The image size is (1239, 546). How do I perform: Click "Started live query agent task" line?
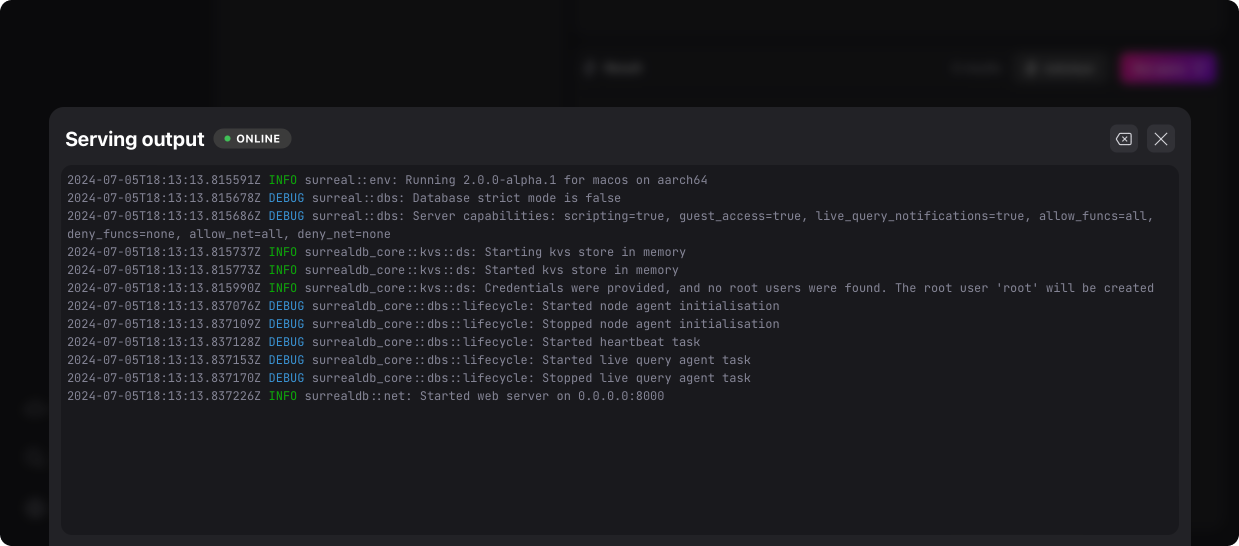pos(646,360)
